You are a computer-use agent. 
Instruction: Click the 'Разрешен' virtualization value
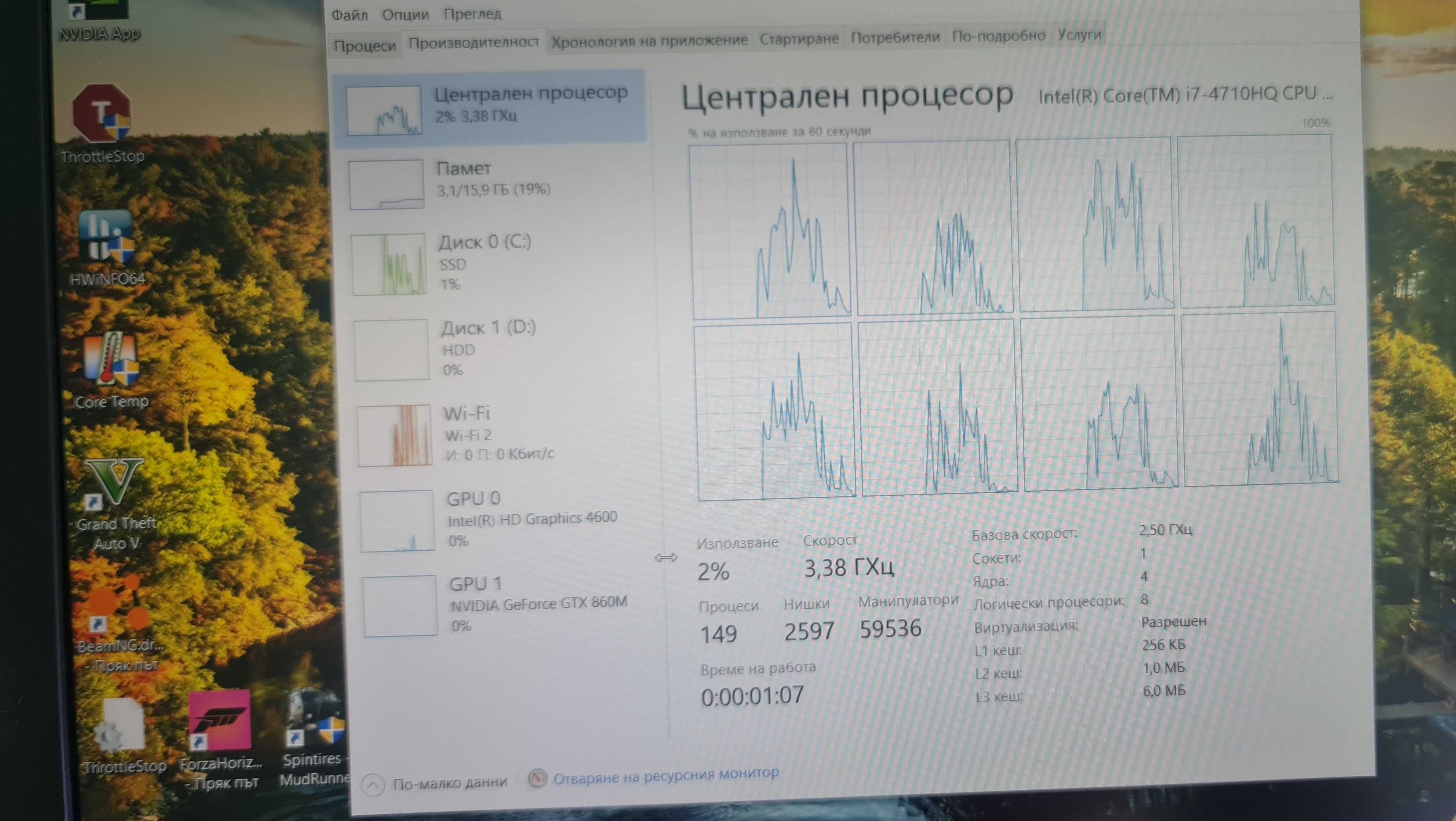tap(1173, 622)
